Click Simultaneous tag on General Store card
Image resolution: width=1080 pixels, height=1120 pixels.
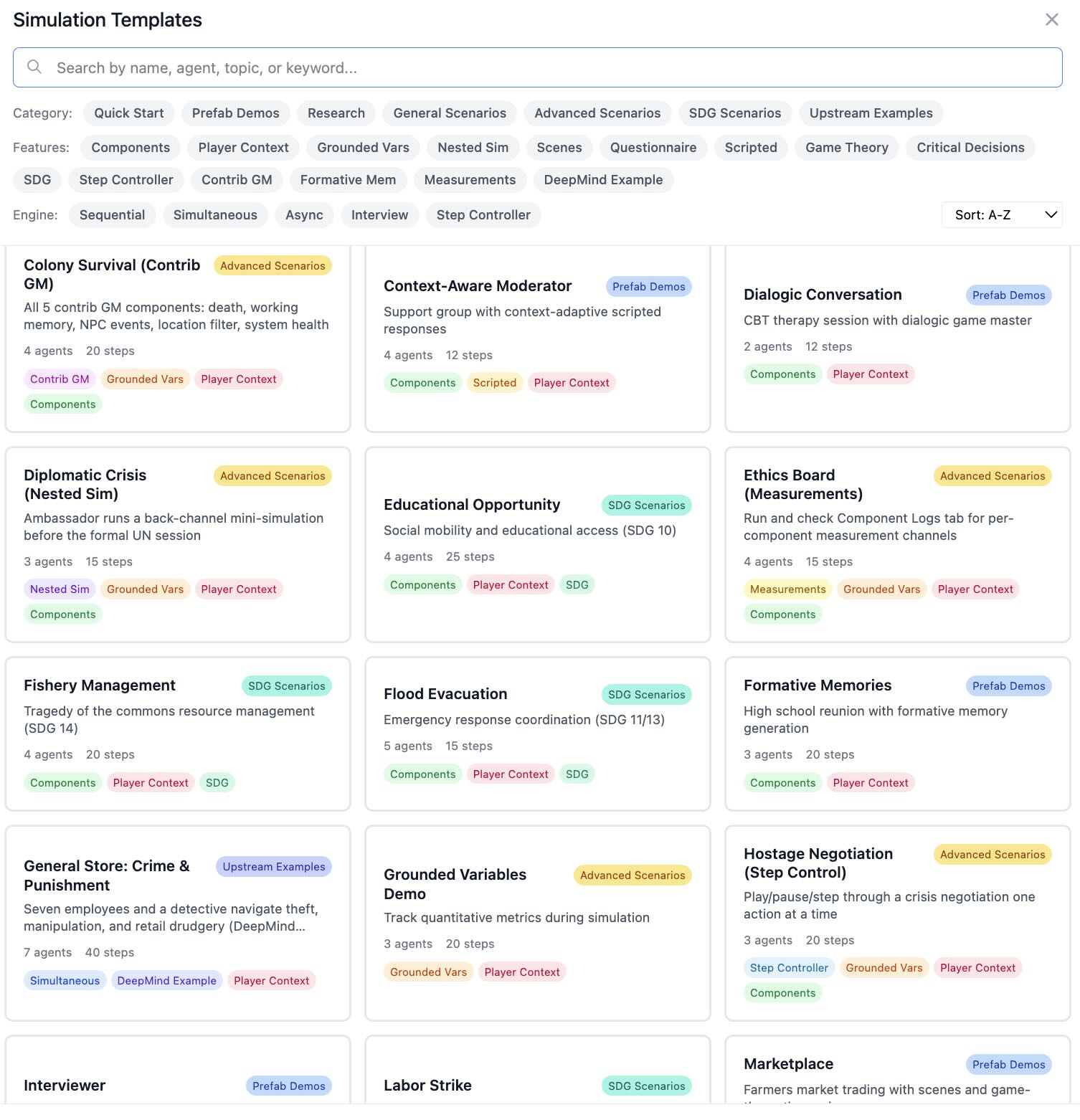65,981
